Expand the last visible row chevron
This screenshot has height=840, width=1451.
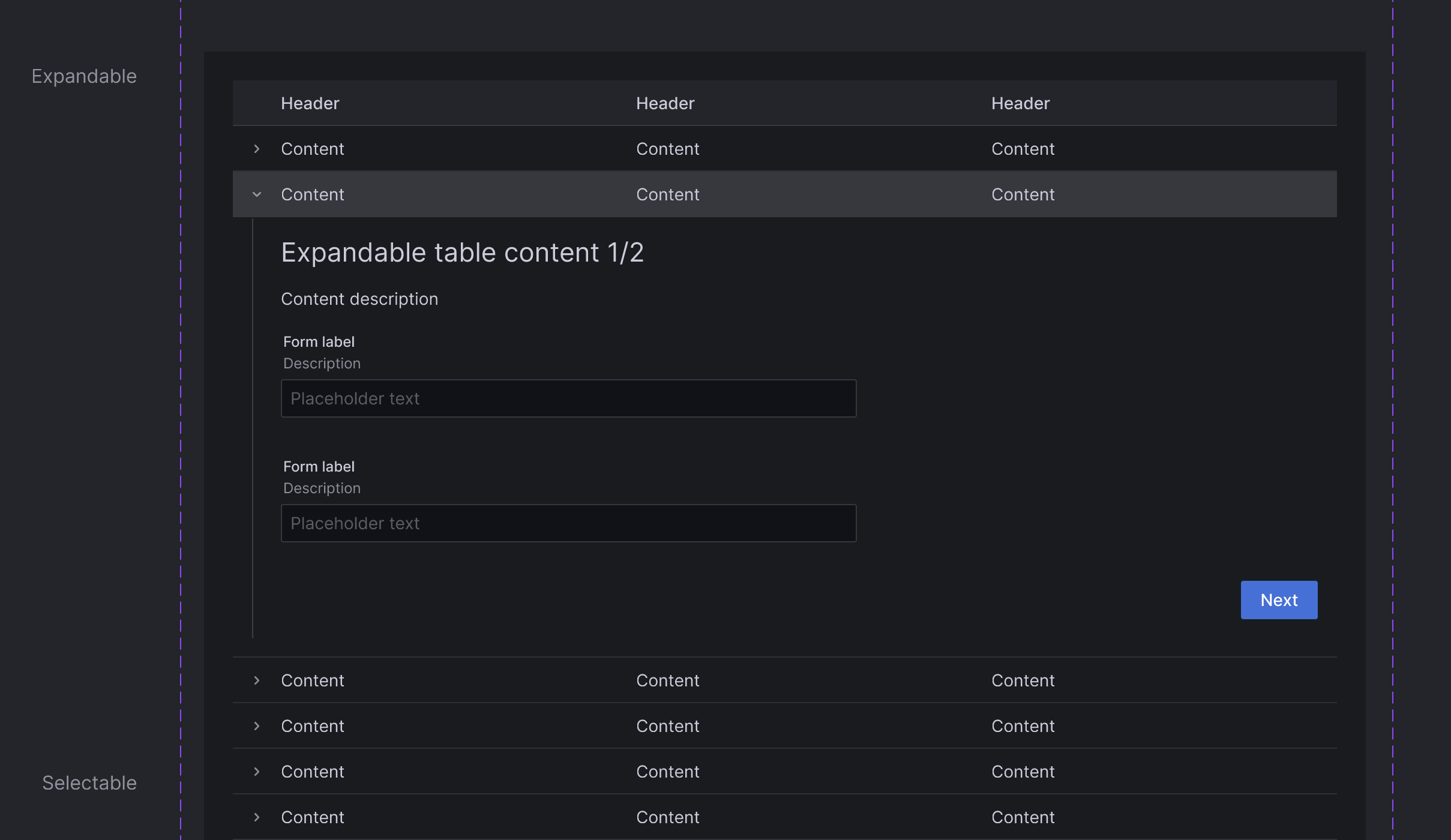257,817
